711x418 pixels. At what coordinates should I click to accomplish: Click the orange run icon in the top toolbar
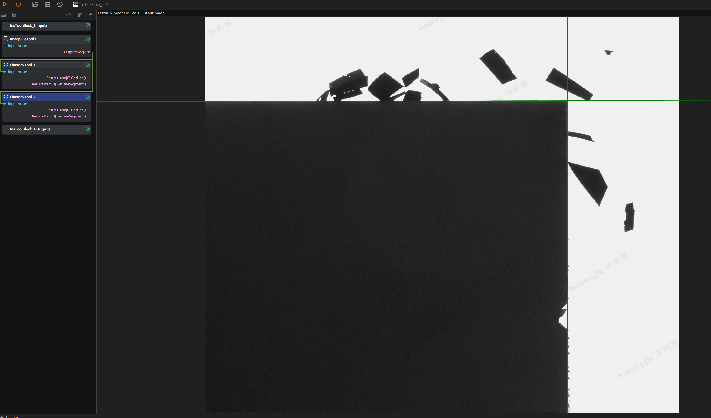click(x=5, y=5)
